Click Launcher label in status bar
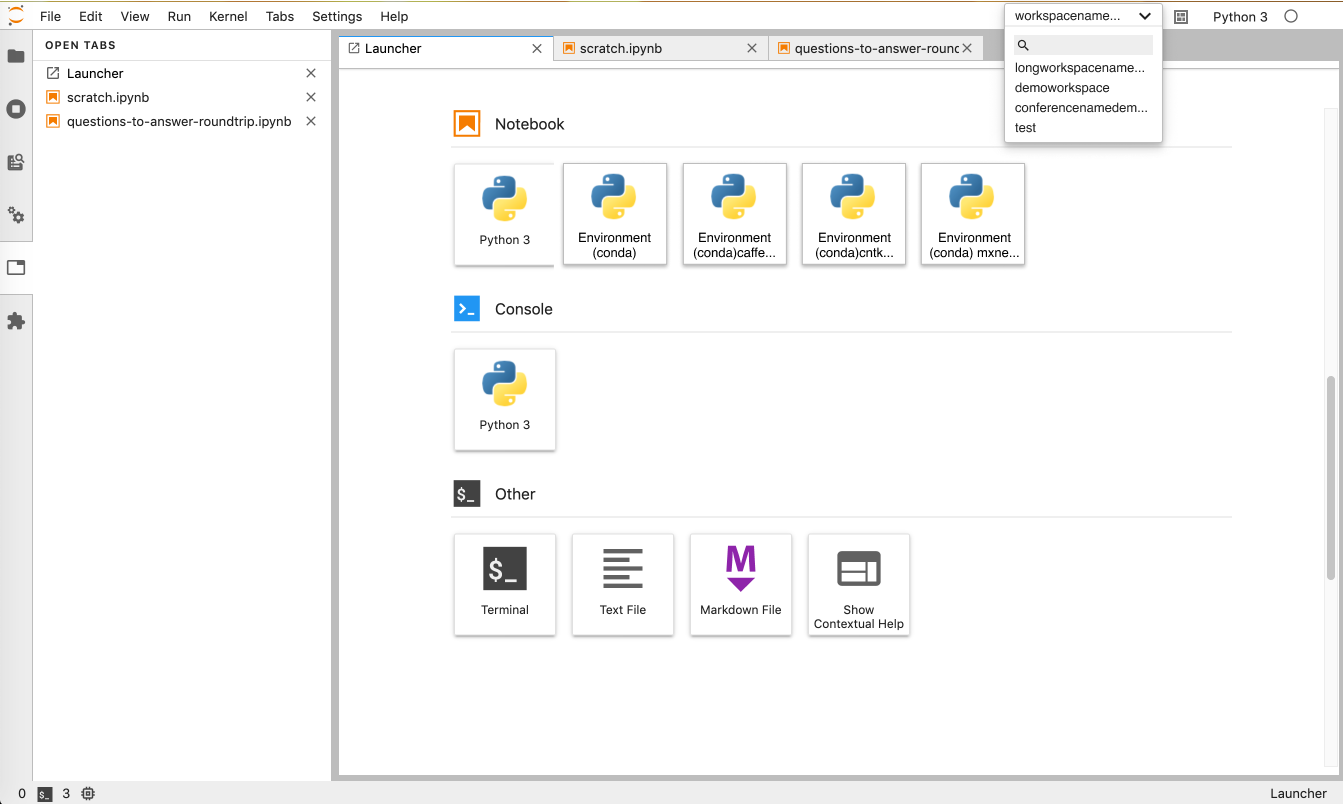 (x=1298, y=794)
